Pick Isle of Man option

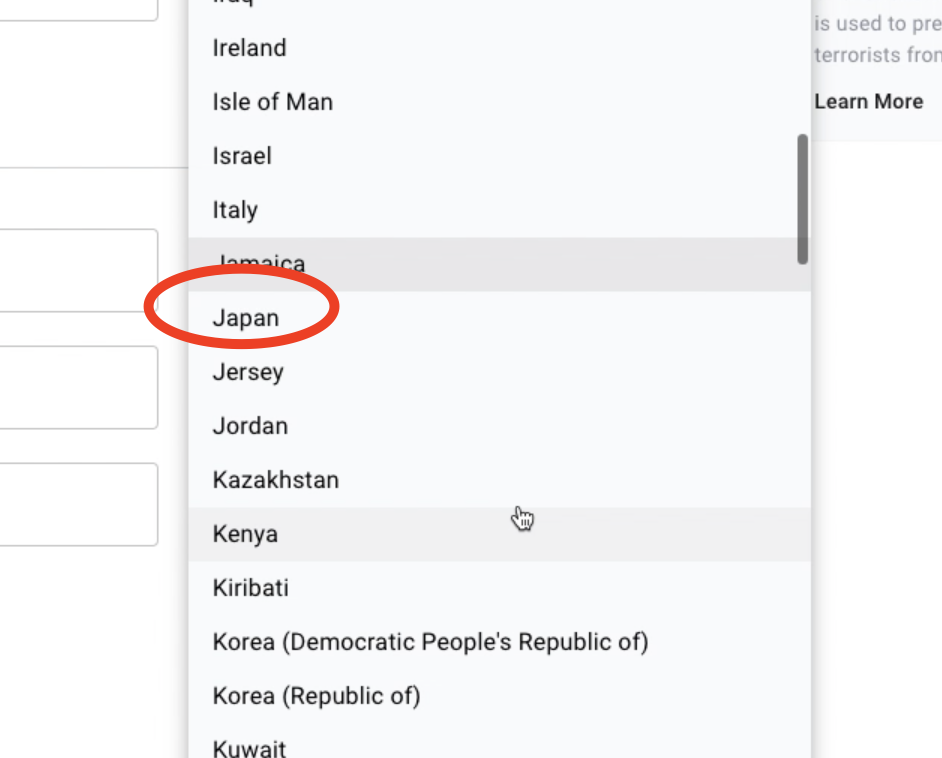point(272,102)
